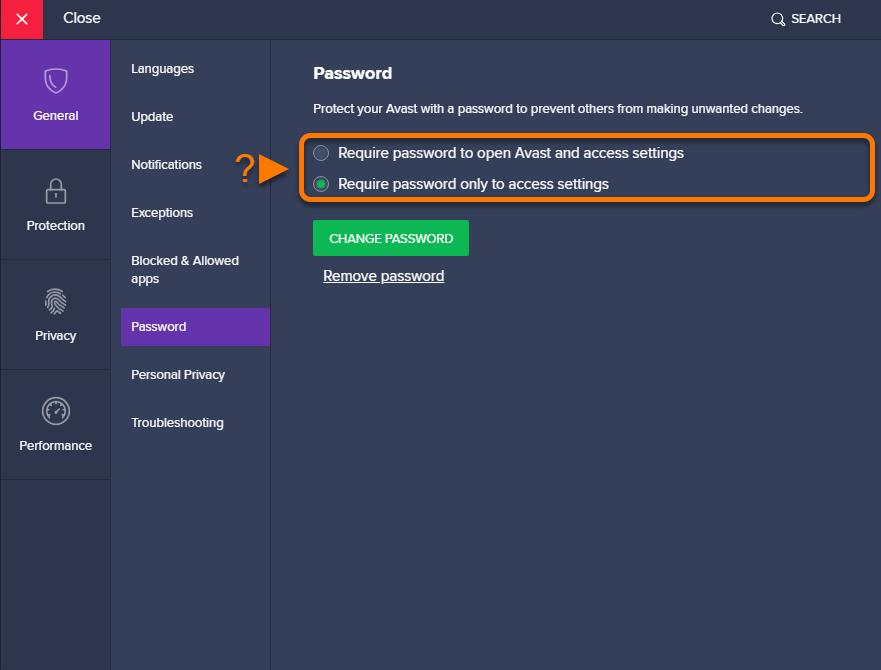Open Performance section via gauge icon
Viewport: 881px width, 670px height.
[55, 410]
